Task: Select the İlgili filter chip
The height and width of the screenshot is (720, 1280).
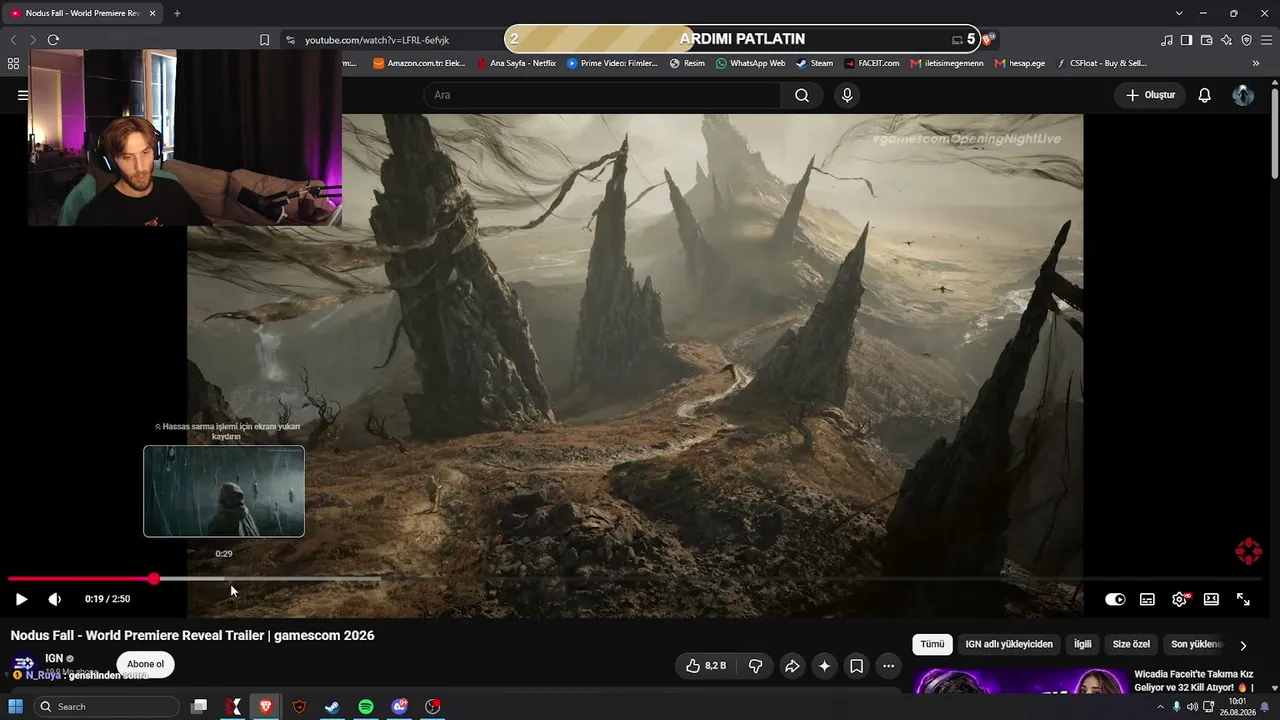Action: (1082, 644)
